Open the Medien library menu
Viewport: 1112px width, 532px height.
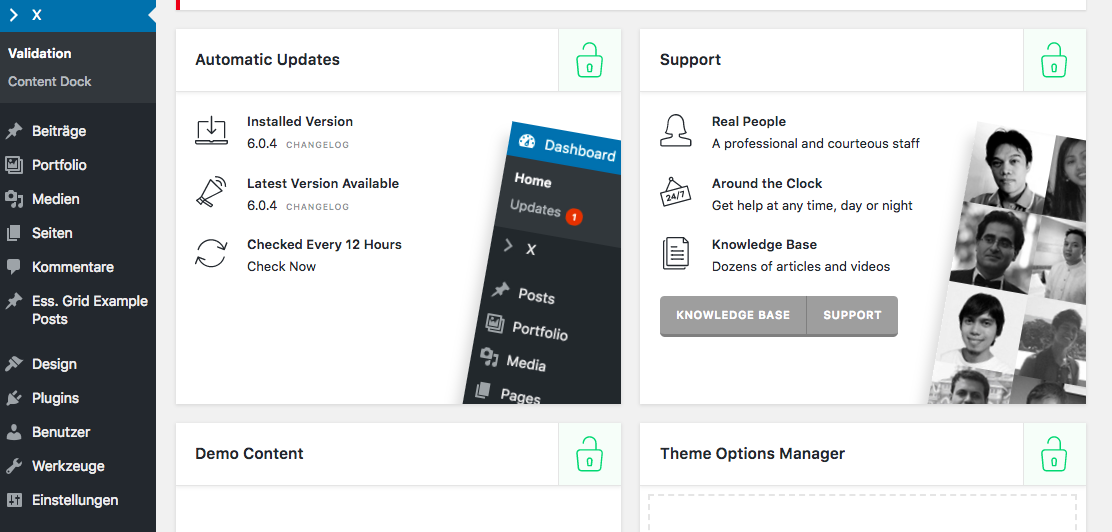(55, 199)
